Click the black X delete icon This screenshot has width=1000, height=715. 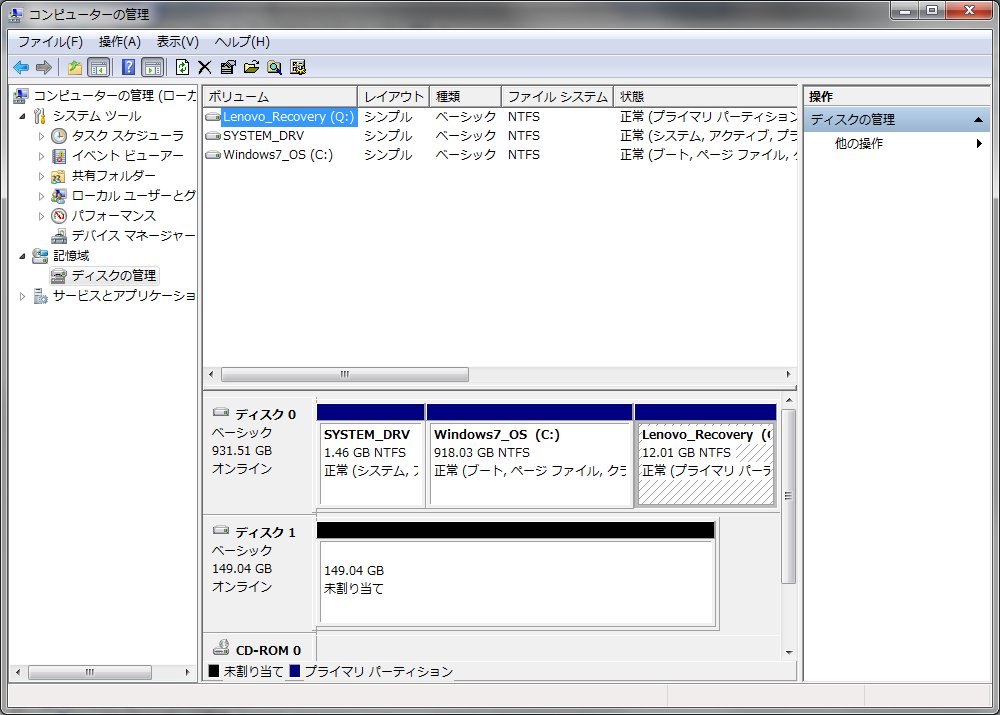click(x=205, y=67)
